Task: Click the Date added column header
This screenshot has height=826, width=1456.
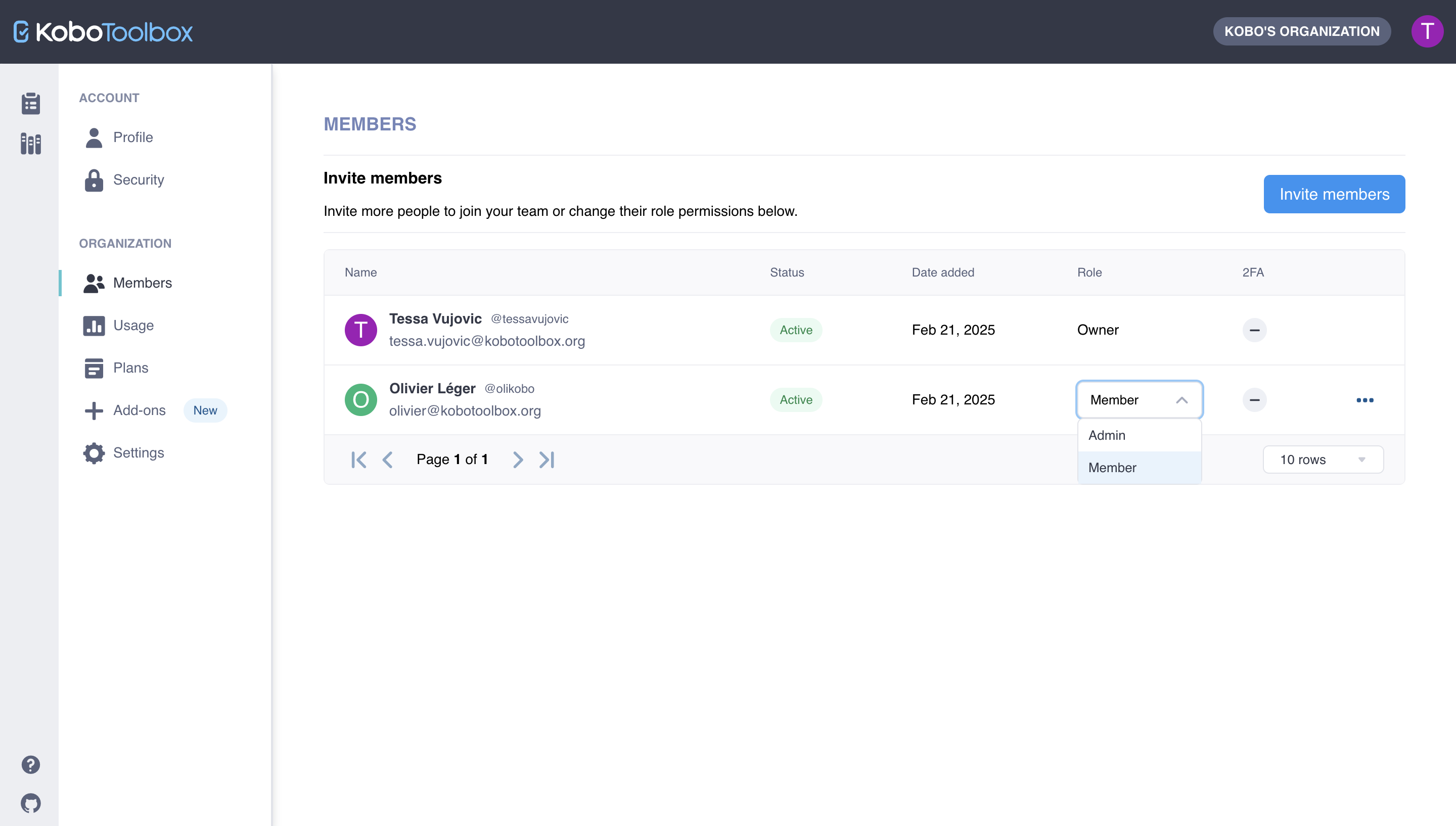Action: tap(943, 272)
